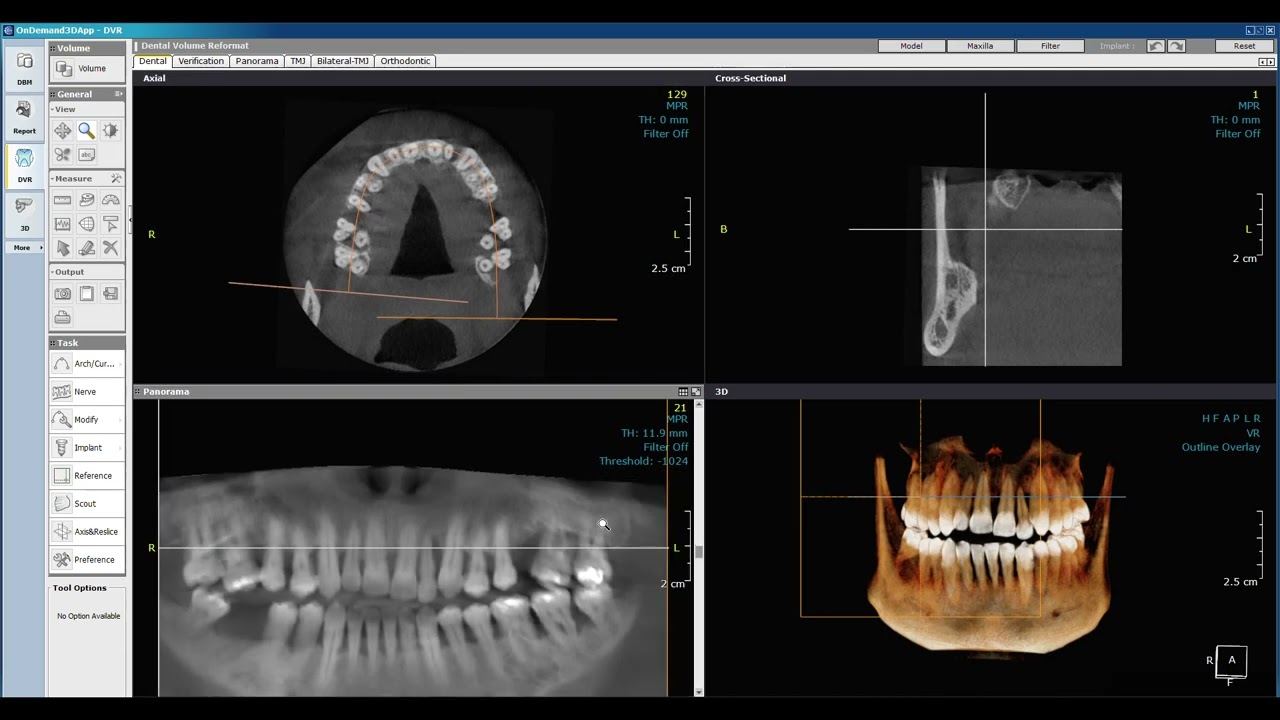Select the Pan move tool in View
This screenshot has width=1280, height=720.
coord(63,131)
